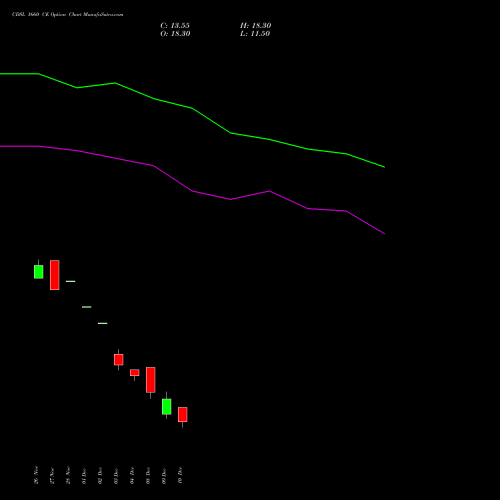Click the 09 Dec date label
Screen dimensions: 500x500
164,476
